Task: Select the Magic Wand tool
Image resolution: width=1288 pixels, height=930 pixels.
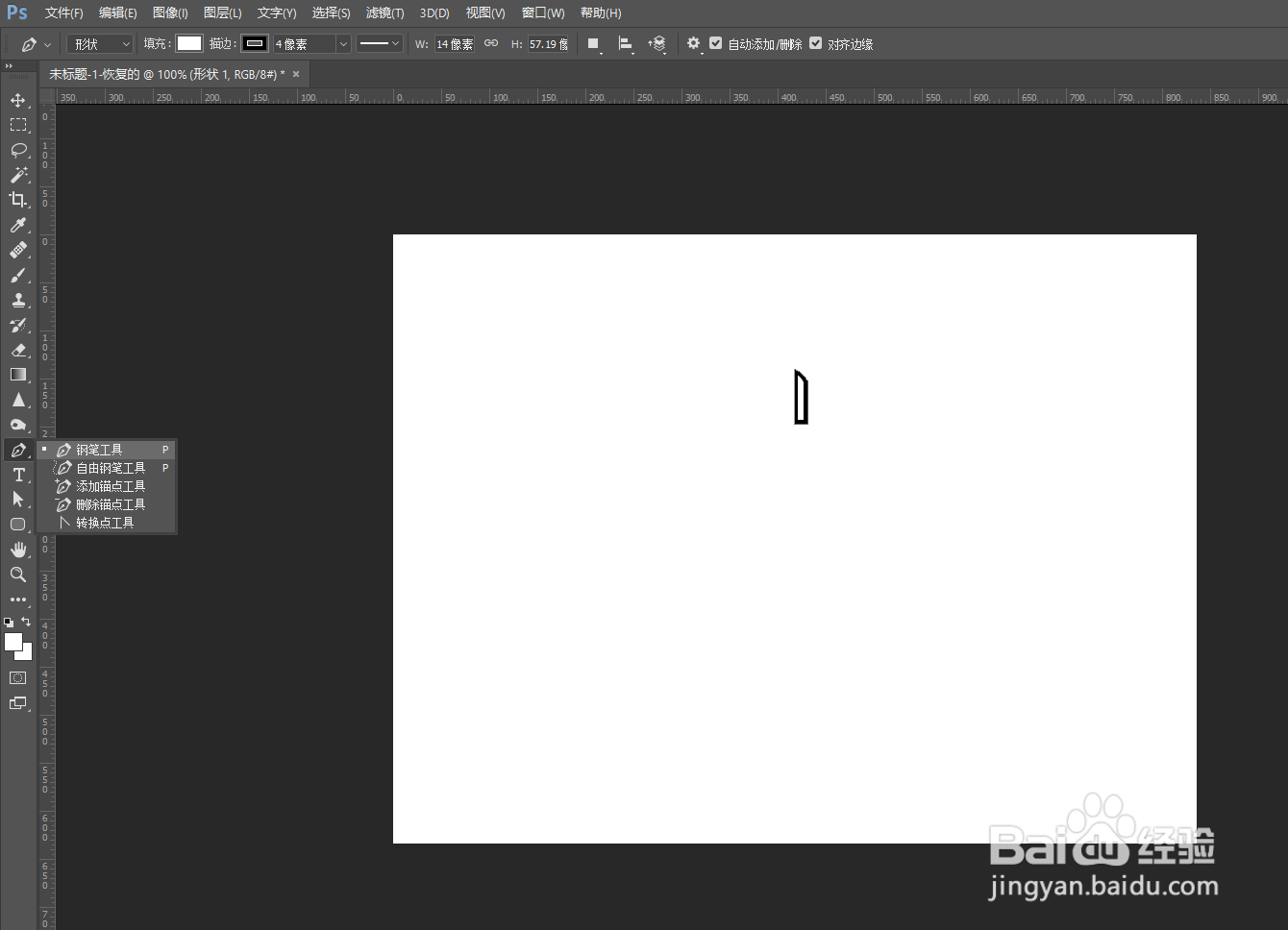Action: [x=18, y=175]
